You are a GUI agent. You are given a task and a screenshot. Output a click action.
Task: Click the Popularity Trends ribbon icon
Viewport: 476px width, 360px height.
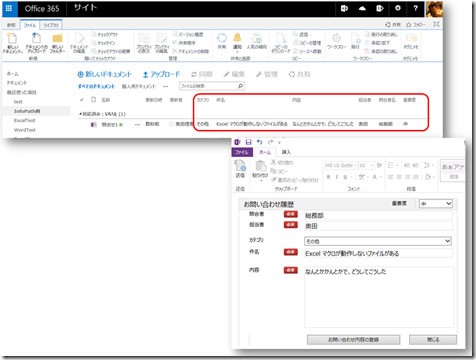tap(256, 38)
